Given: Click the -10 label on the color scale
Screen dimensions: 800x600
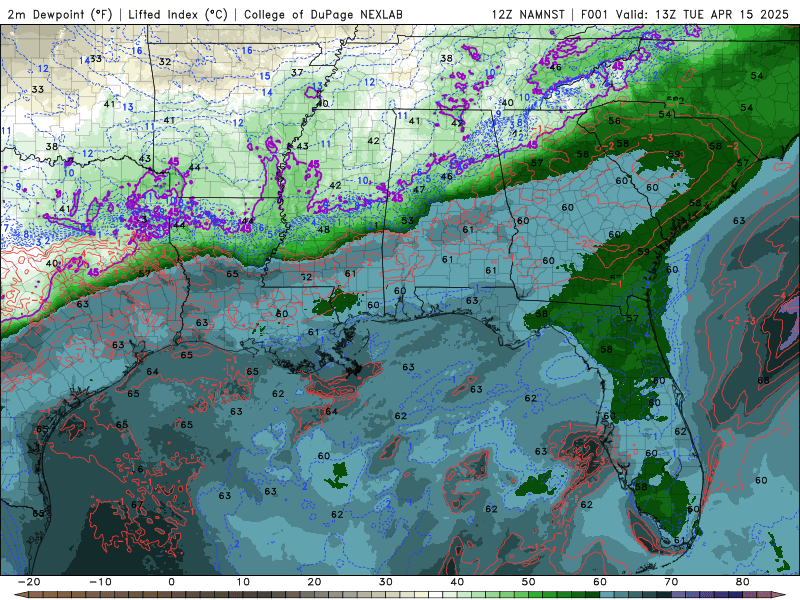Looking at the screenshot, I should 100,582.
